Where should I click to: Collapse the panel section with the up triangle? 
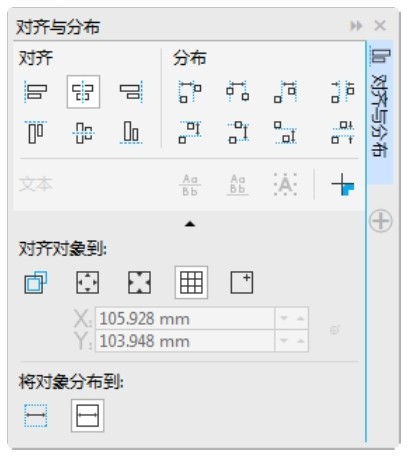coord(190,224)
